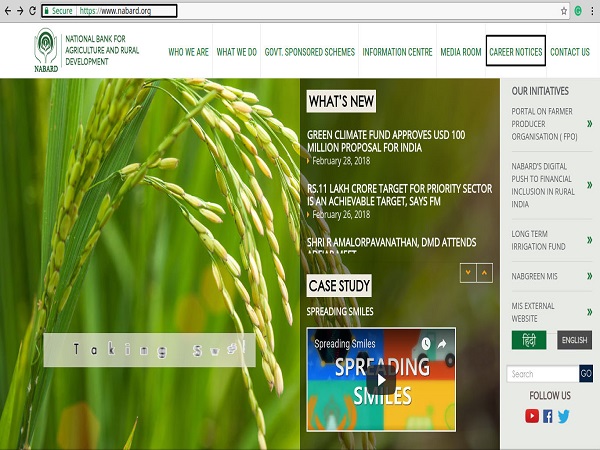Open NABARD's Facebook page icon
Image resolution: width=600 pixels, height=450 pixels.
coord(548,416)
